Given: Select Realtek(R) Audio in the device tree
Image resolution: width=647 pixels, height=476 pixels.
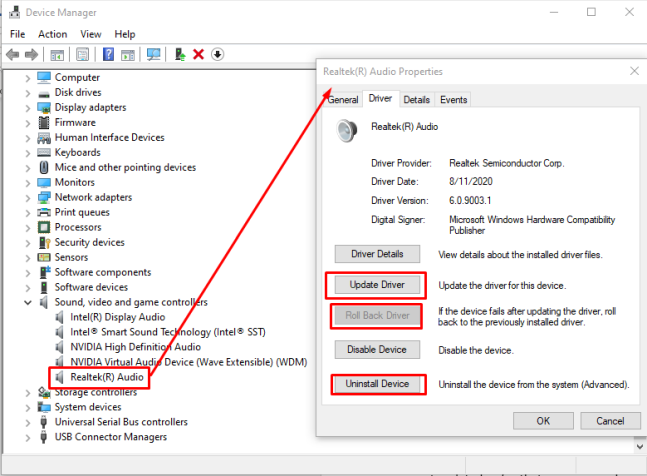Looking at the screenshot, I should pyautogui.click(x=106, y=377).
